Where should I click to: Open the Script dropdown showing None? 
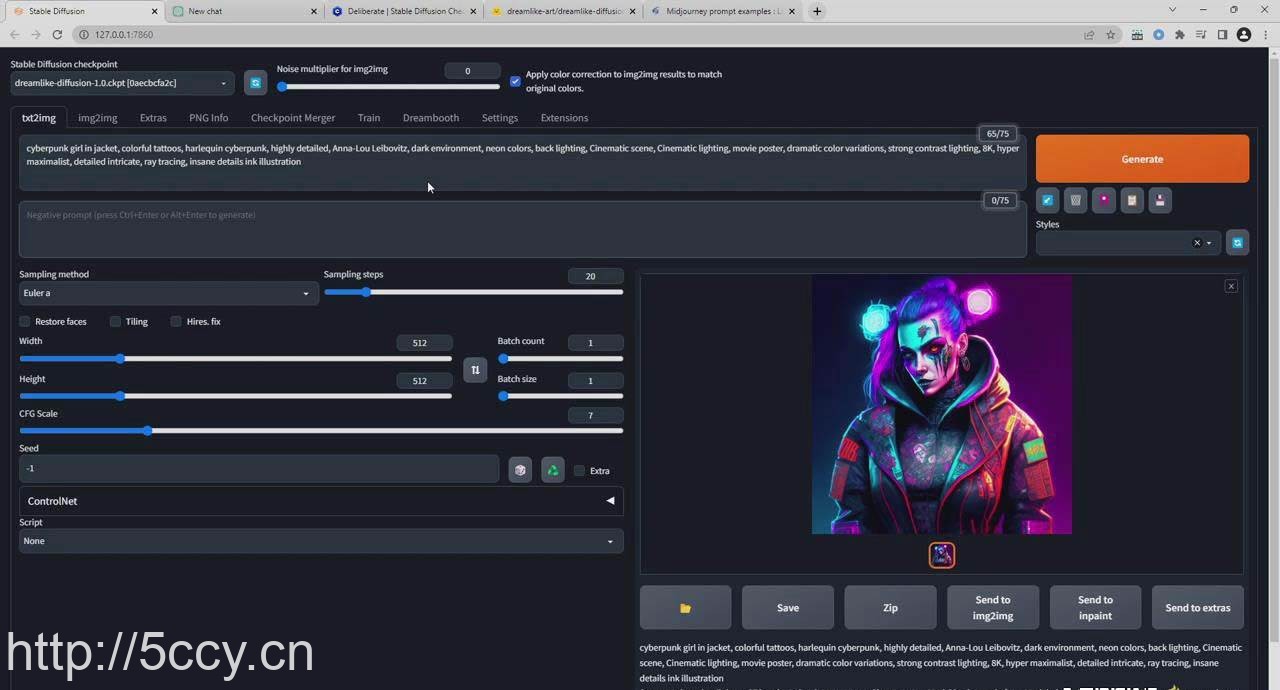coord(320,541)
